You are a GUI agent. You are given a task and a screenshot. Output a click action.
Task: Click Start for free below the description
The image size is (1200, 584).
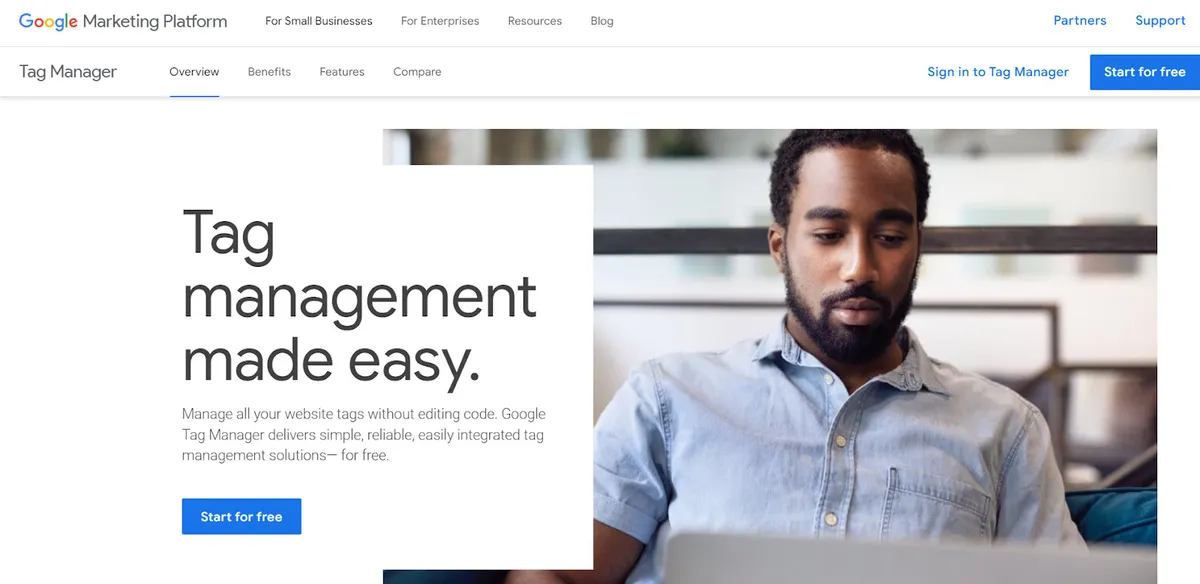click(241, 517)
